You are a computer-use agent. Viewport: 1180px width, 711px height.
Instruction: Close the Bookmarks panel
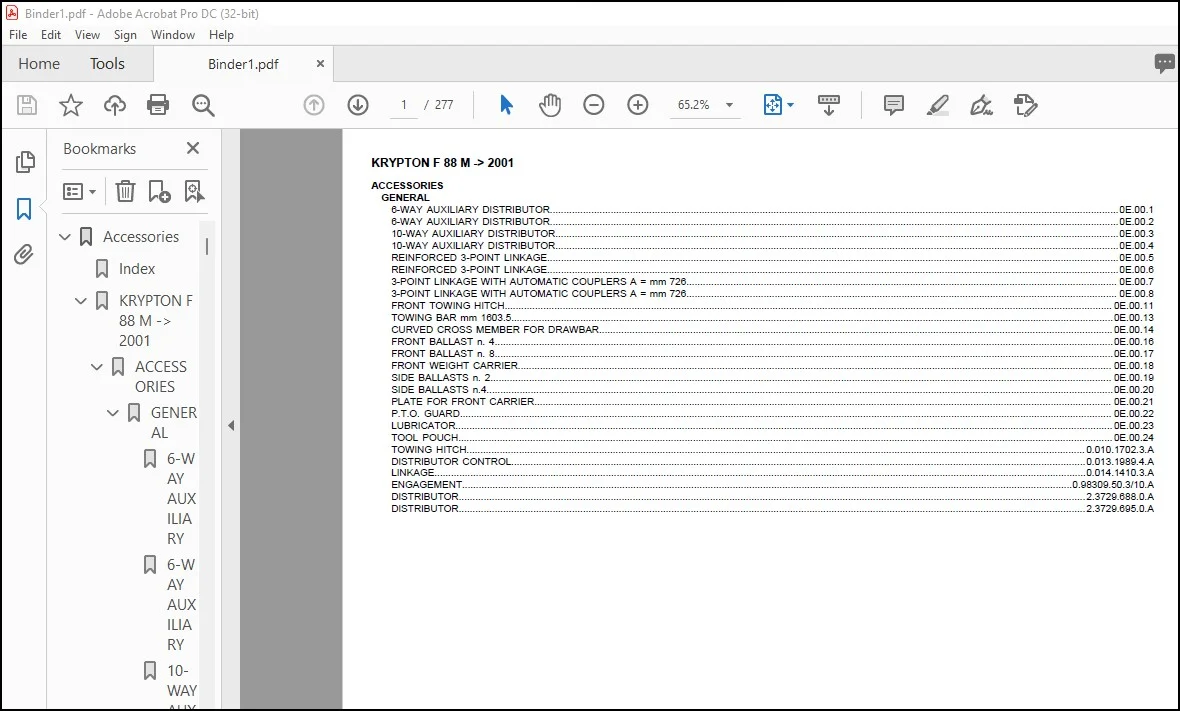point(193,148)
